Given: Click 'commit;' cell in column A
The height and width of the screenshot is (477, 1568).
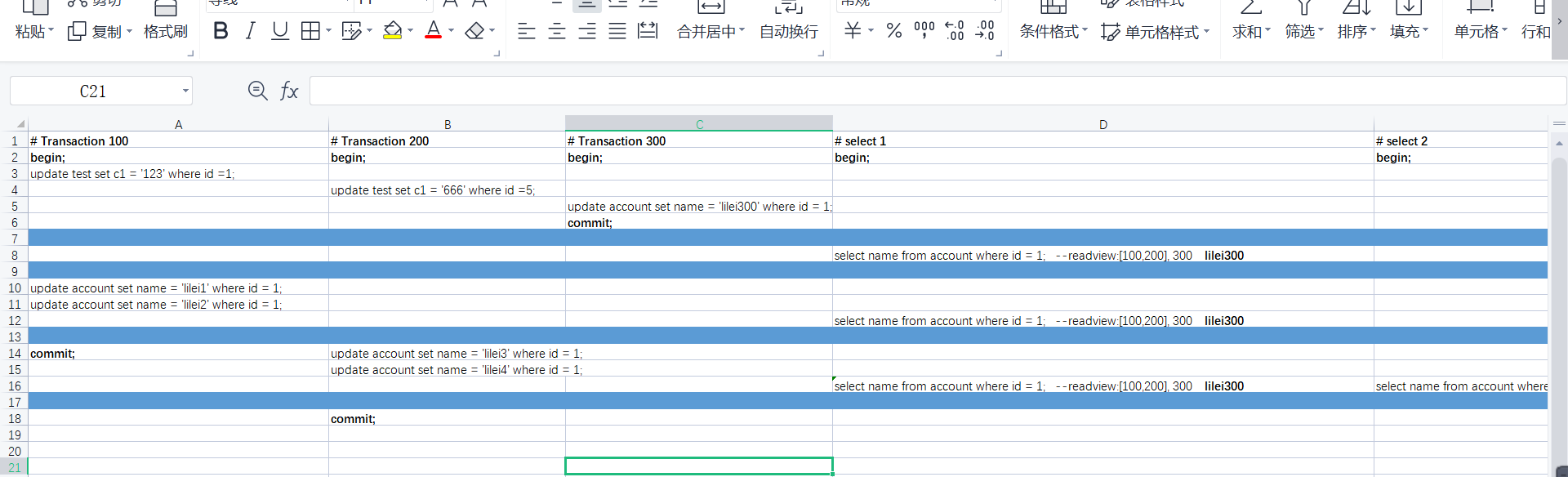Looking at the screenshot, I should click(x=178, y=353).
